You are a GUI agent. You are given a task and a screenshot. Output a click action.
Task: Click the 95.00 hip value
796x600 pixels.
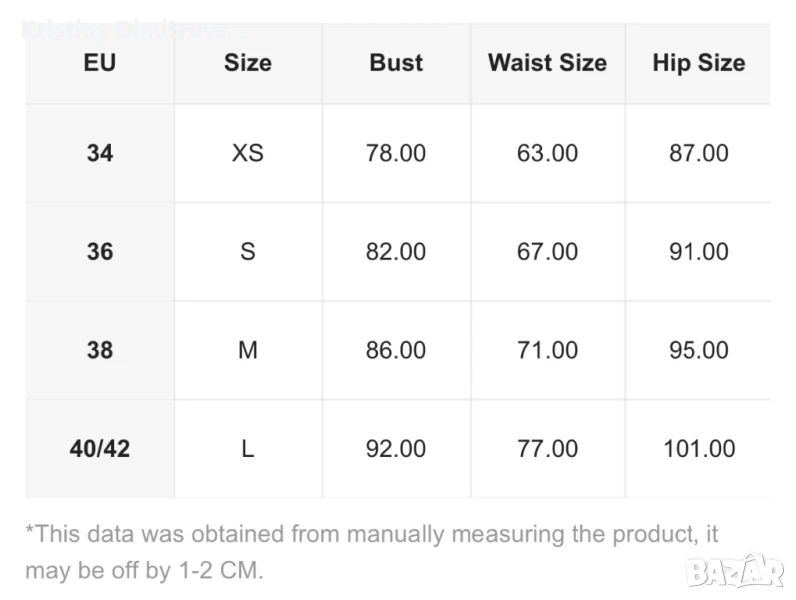tap(698, 350)
